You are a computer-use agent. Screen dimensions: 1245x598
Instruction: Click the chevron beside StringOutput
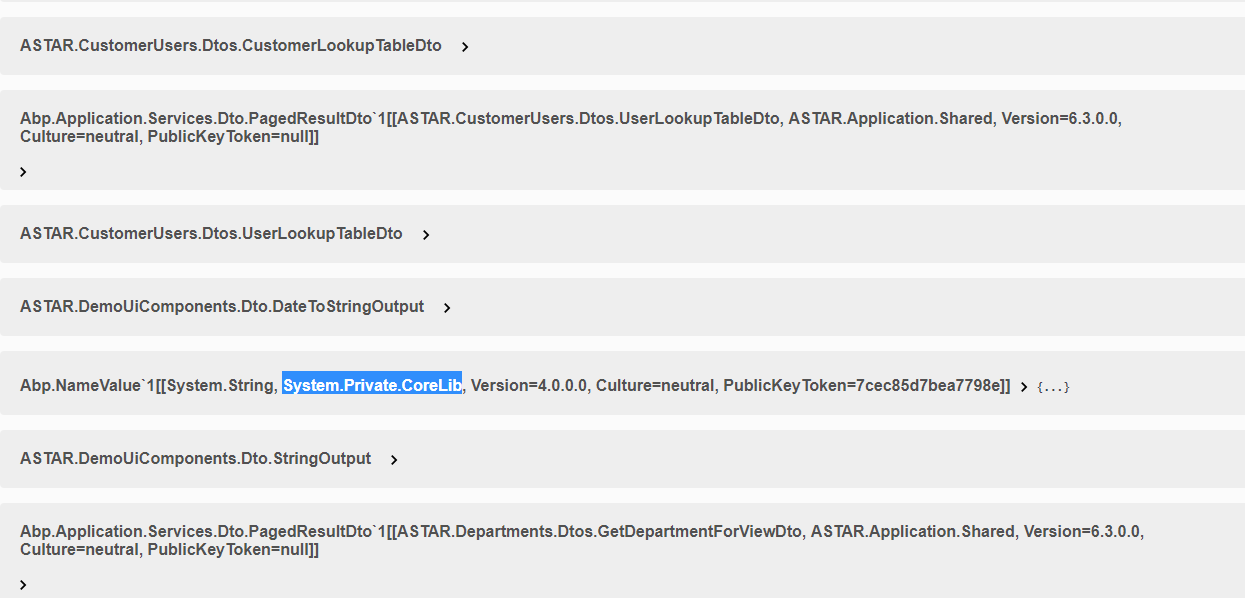[394, 458]
